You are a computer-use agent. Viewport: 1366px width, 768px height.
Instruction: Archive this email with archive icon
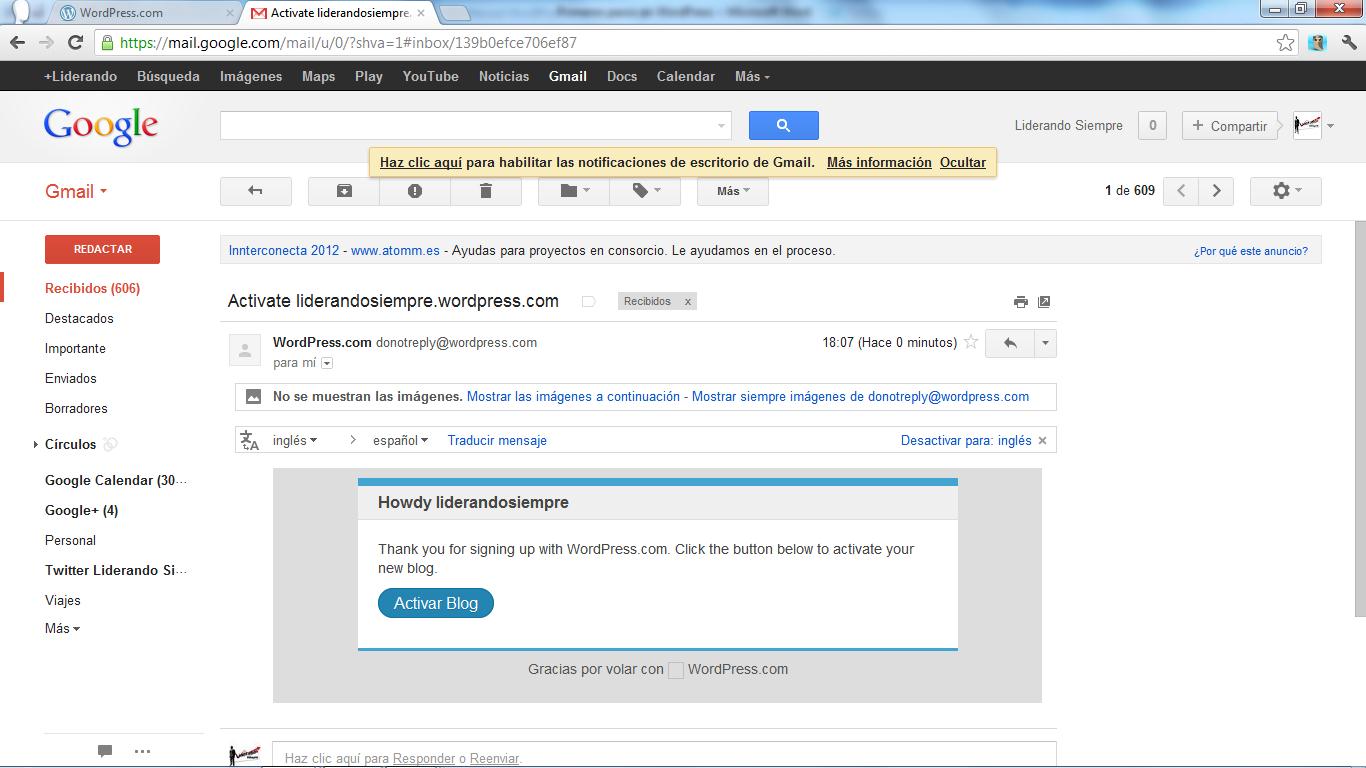coord(344,191)
